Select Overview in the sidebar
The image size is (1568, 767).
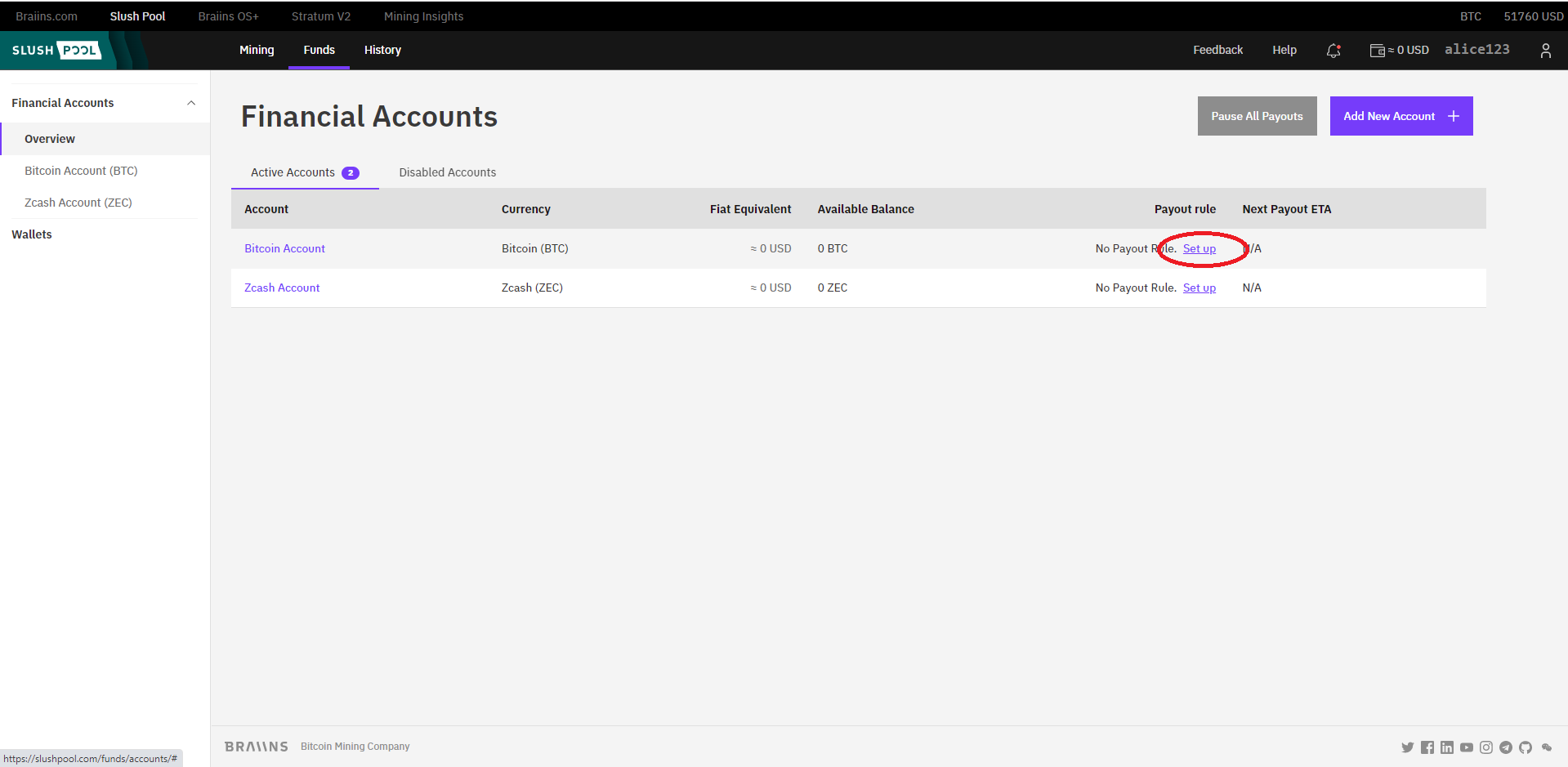pos(105,139)
